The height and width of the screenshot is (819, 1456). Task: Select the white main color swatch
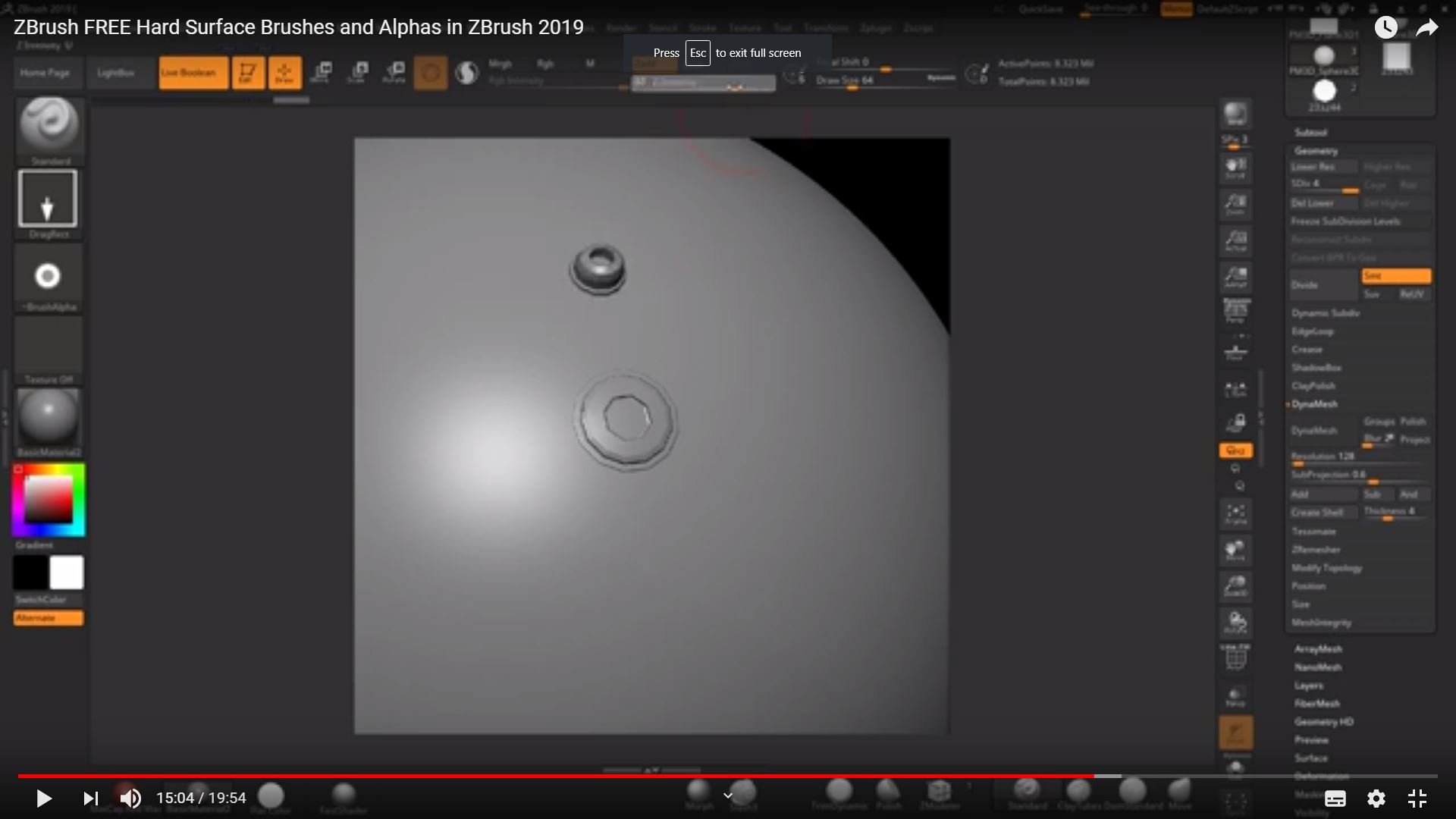pyautogui.click(x=67, y=573)
